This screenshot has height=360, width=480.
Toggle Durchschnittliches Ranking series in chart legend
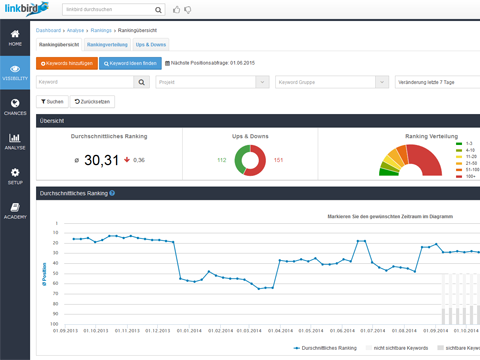point(325,348)
